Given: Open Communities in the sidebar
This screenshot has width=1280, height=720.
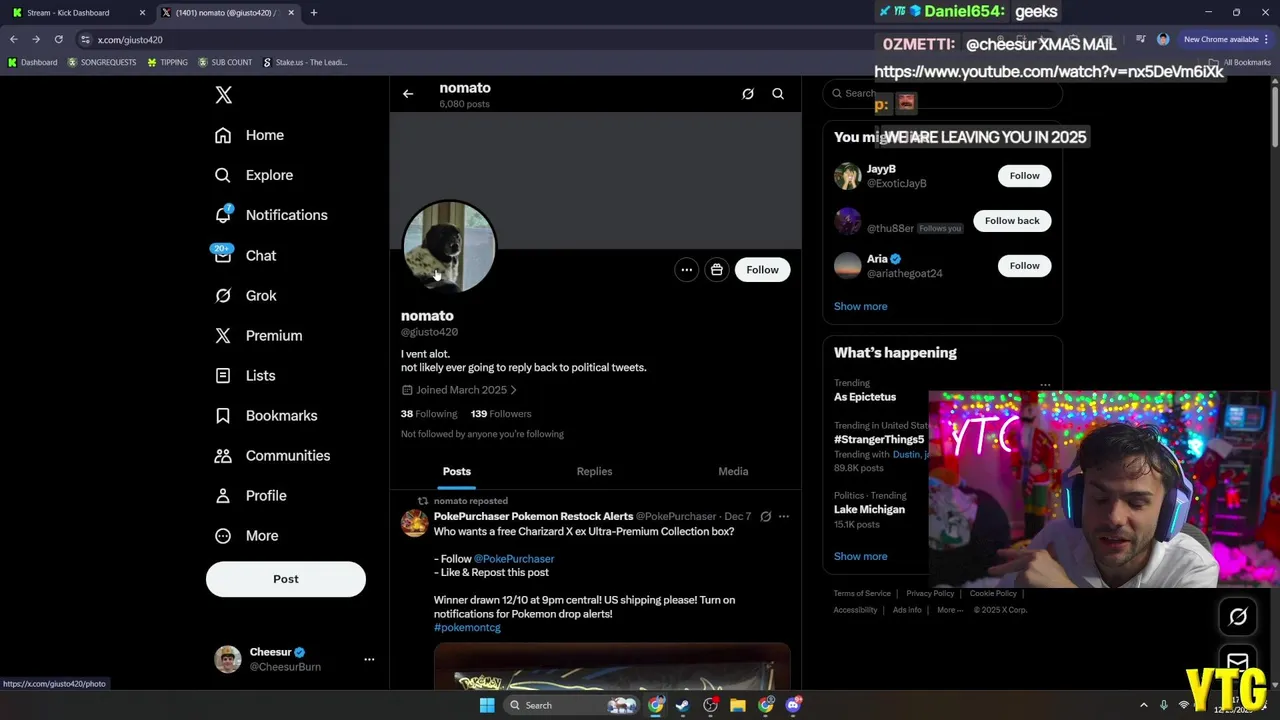Looking at the screenshot, I should (x=273, y=455).
